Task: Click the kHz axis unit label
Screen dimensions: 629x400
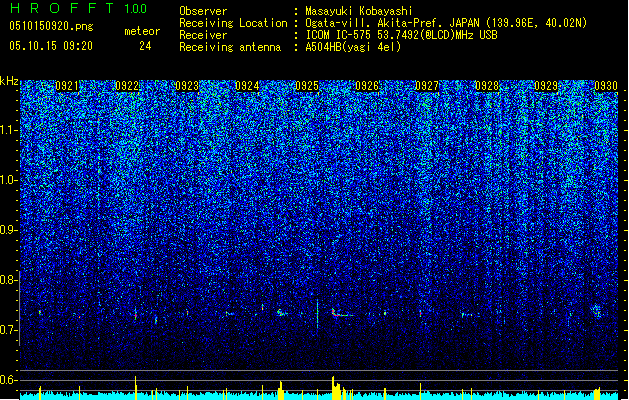Action: coord(9,81)
